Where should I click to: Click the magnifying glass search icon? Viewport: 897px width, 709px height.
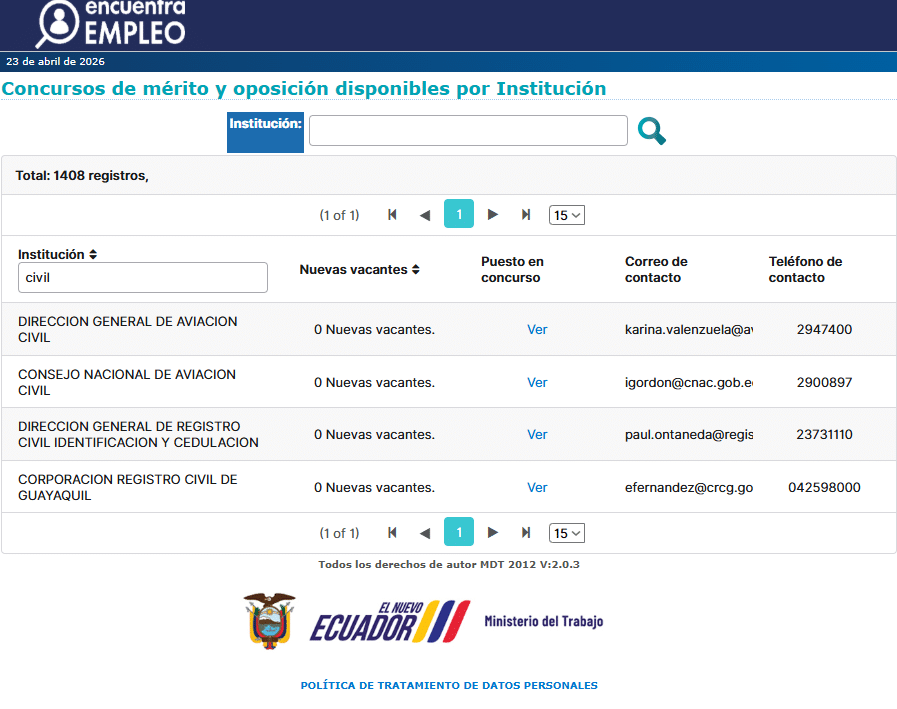click(x=651, y=131)
